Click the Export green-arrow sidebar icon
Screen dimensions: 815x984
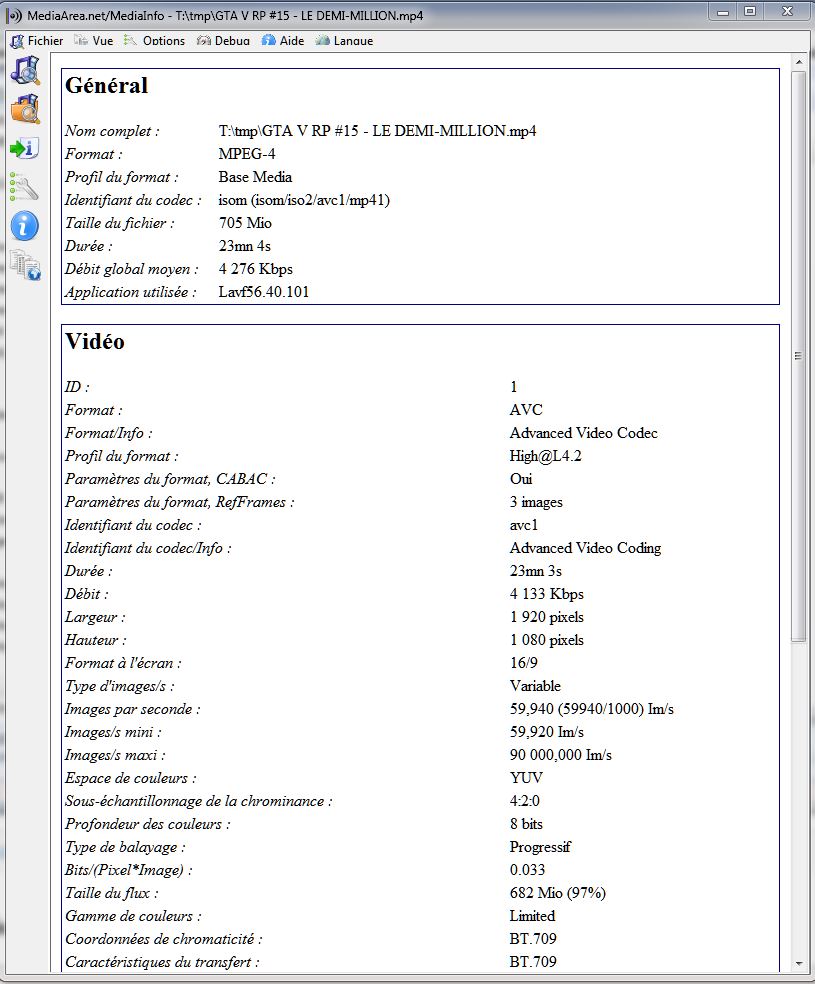point(24,148)
